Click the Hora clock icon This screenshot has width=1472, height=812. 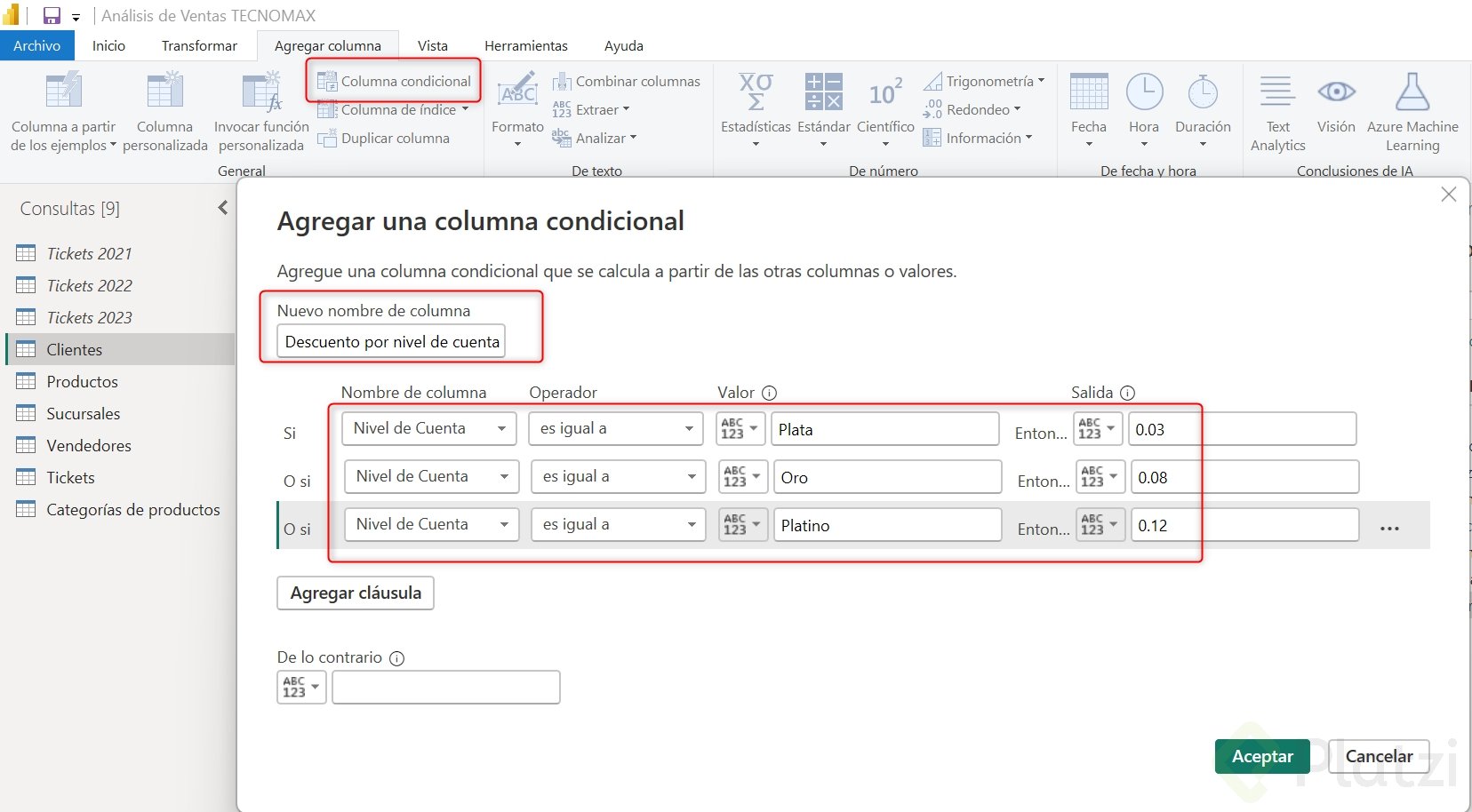(x=1144, y=92)
